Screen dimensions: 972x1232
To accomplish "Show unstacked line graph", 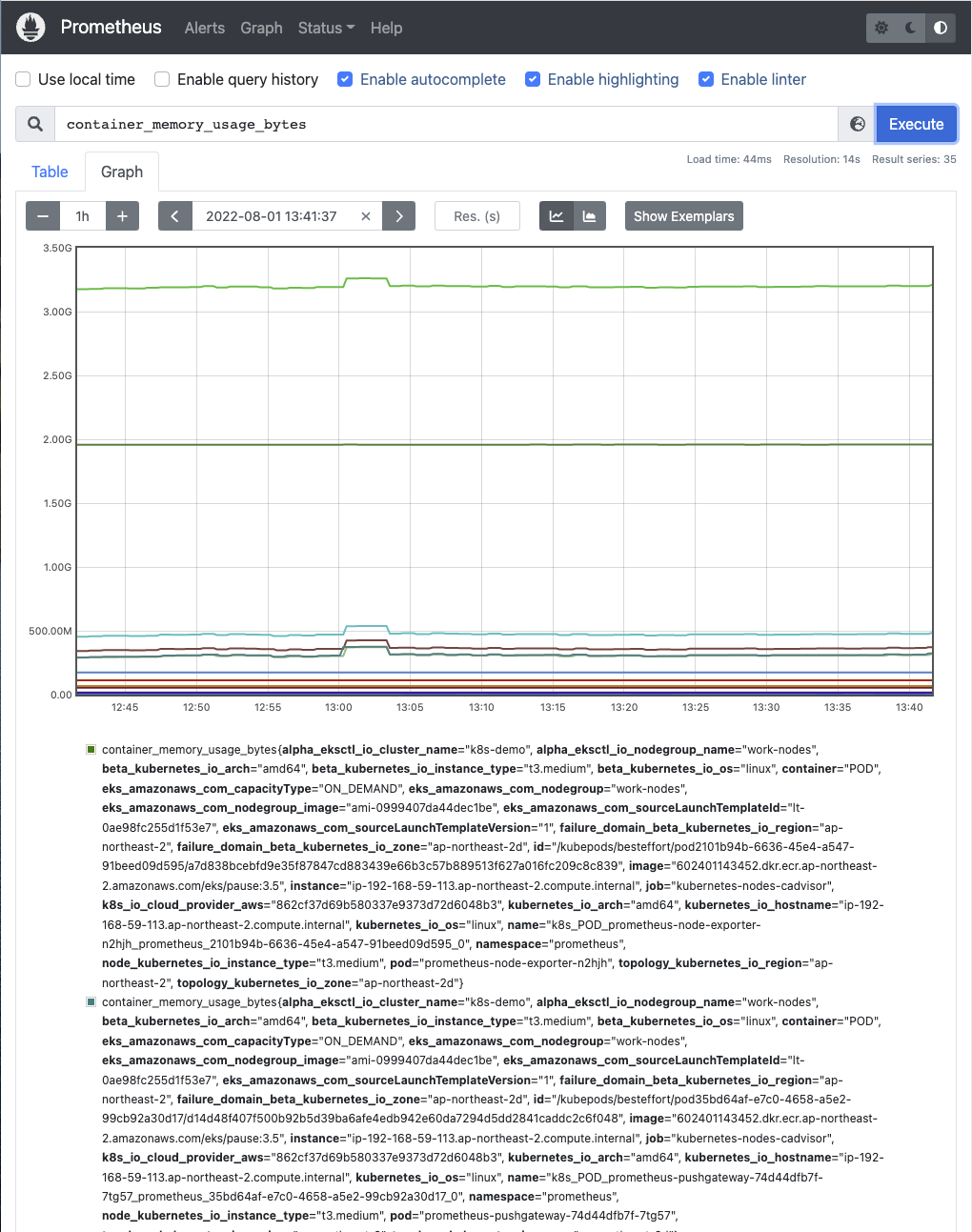I will 557,216.
